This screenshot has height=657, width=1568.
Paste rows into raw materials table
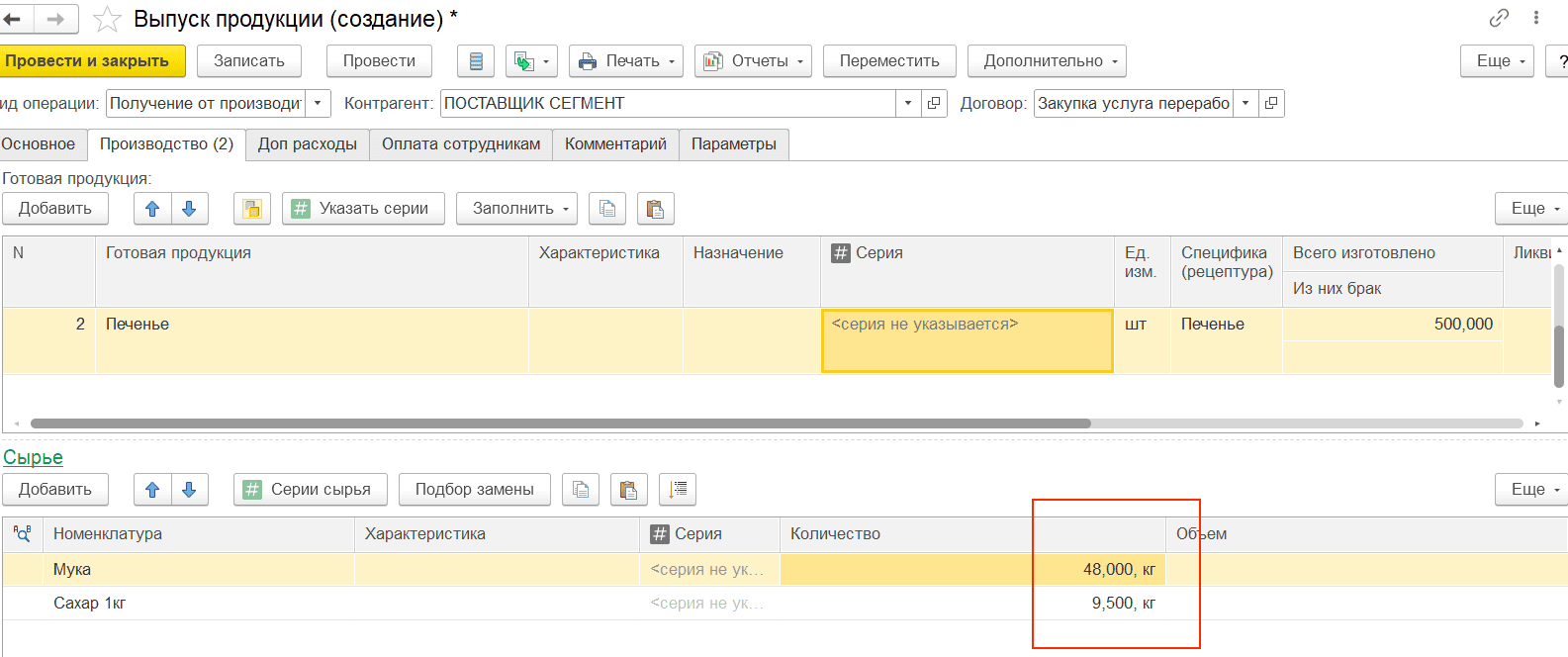click(628, 490)
